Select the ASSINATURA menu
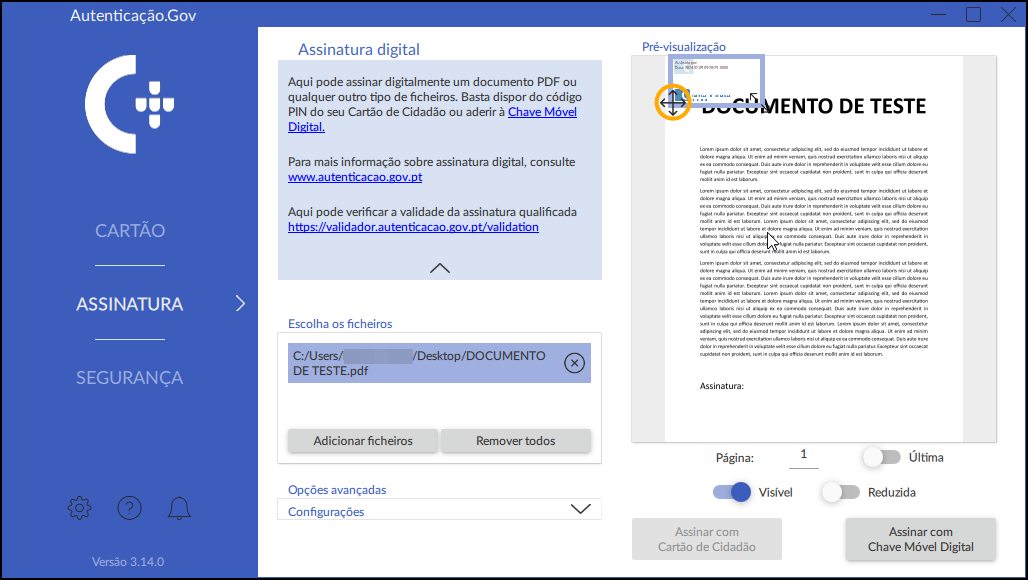The image size is (1028, 580). [x=130, y=304]
